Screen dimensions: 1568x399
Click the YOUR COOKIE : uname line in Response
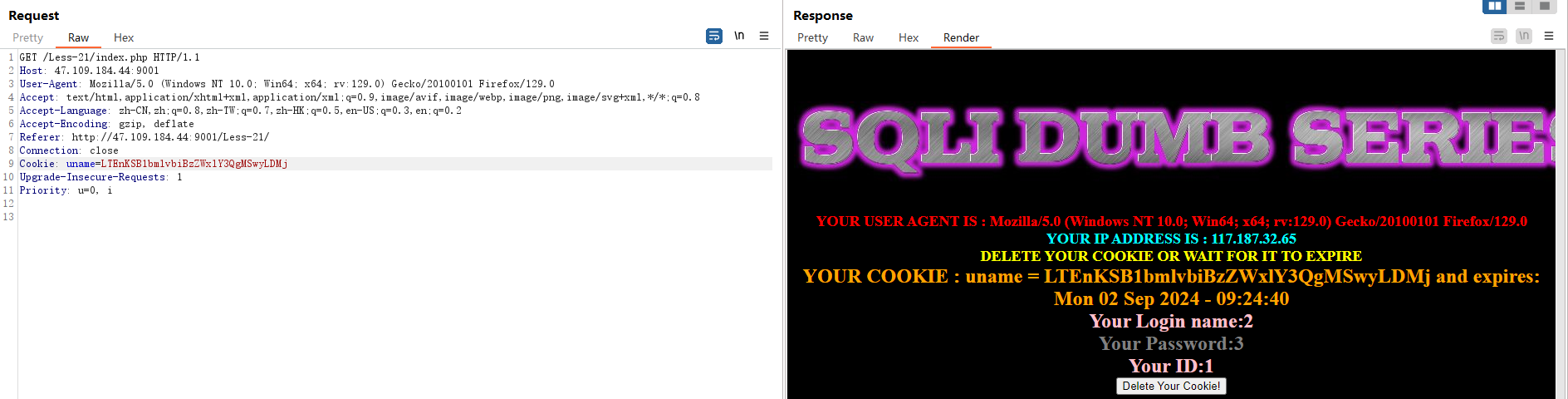[1171, 276]
